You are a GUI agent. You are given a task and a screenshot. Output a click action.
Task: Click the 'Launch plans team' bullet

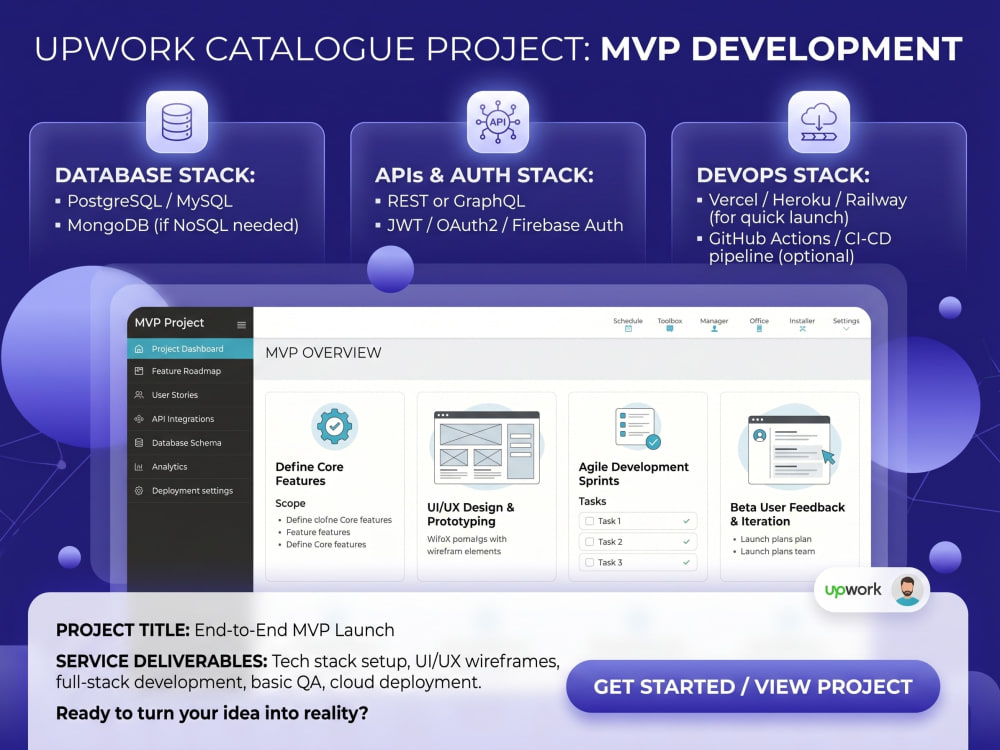[777, 551]
